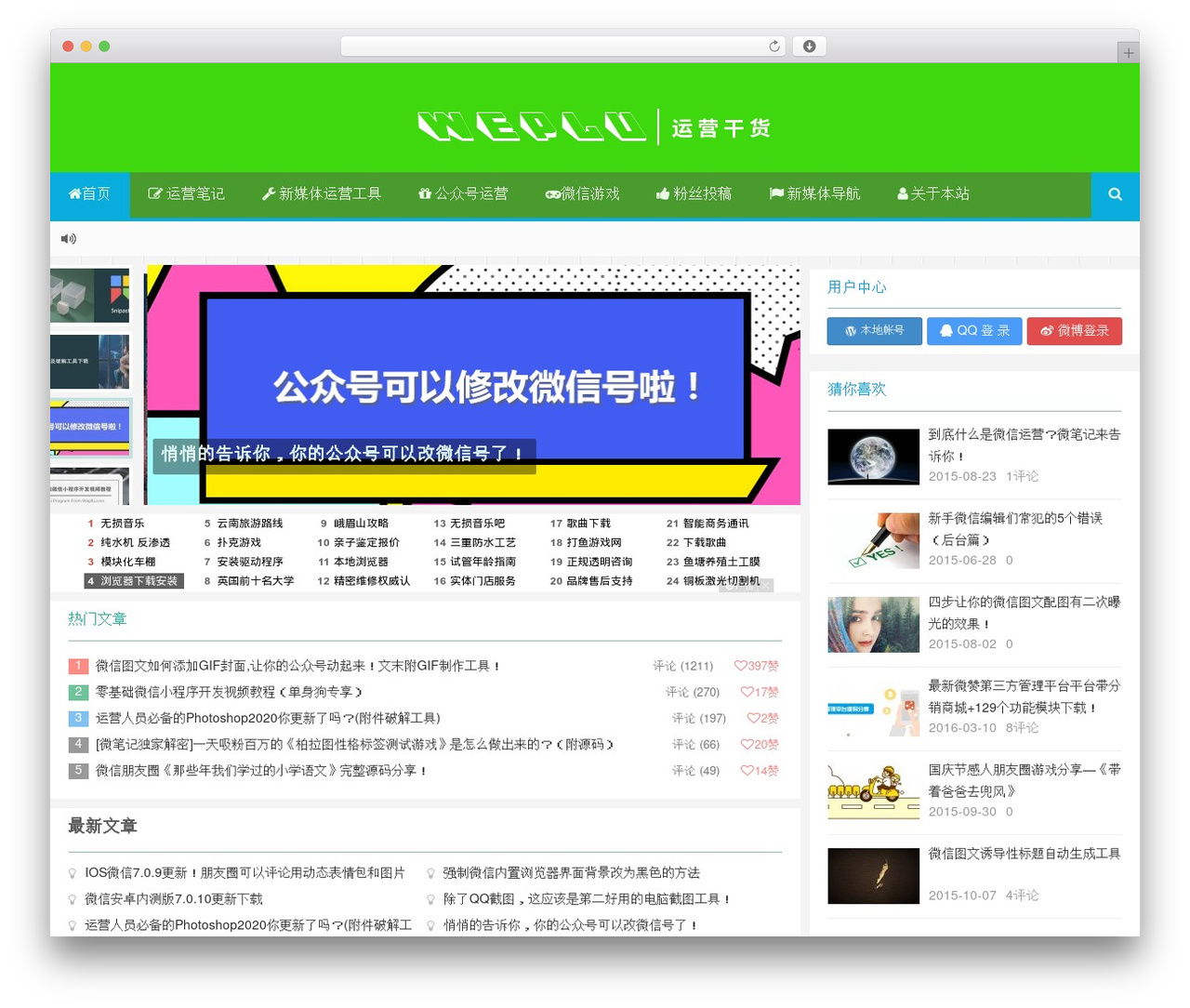Click 评论 (1211) on the first hot article
The height and width of the screenshot is (1008, 1190).
pyautogui.click(x=682, y=666)
